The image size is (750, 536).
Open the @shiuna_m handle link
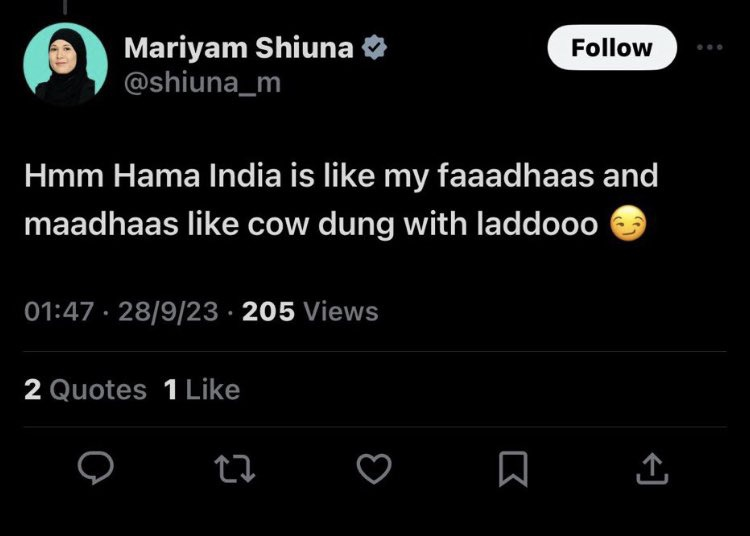[x=201, y=84]
